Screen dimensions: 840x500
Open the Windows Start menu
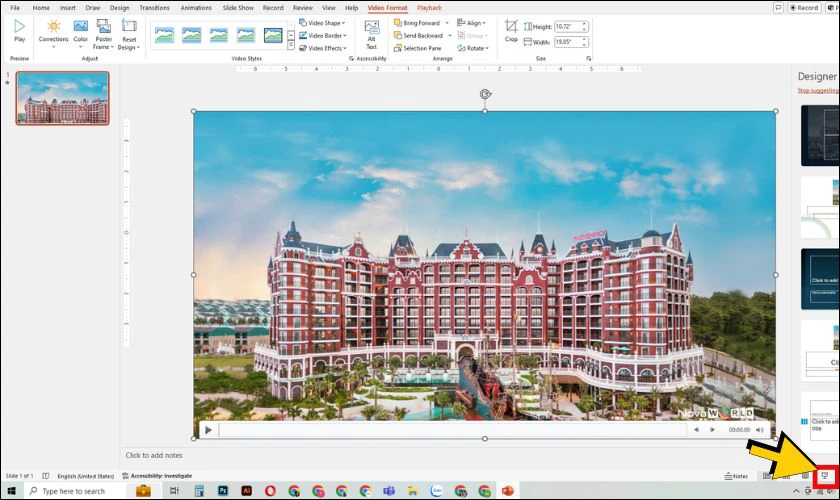11,491
